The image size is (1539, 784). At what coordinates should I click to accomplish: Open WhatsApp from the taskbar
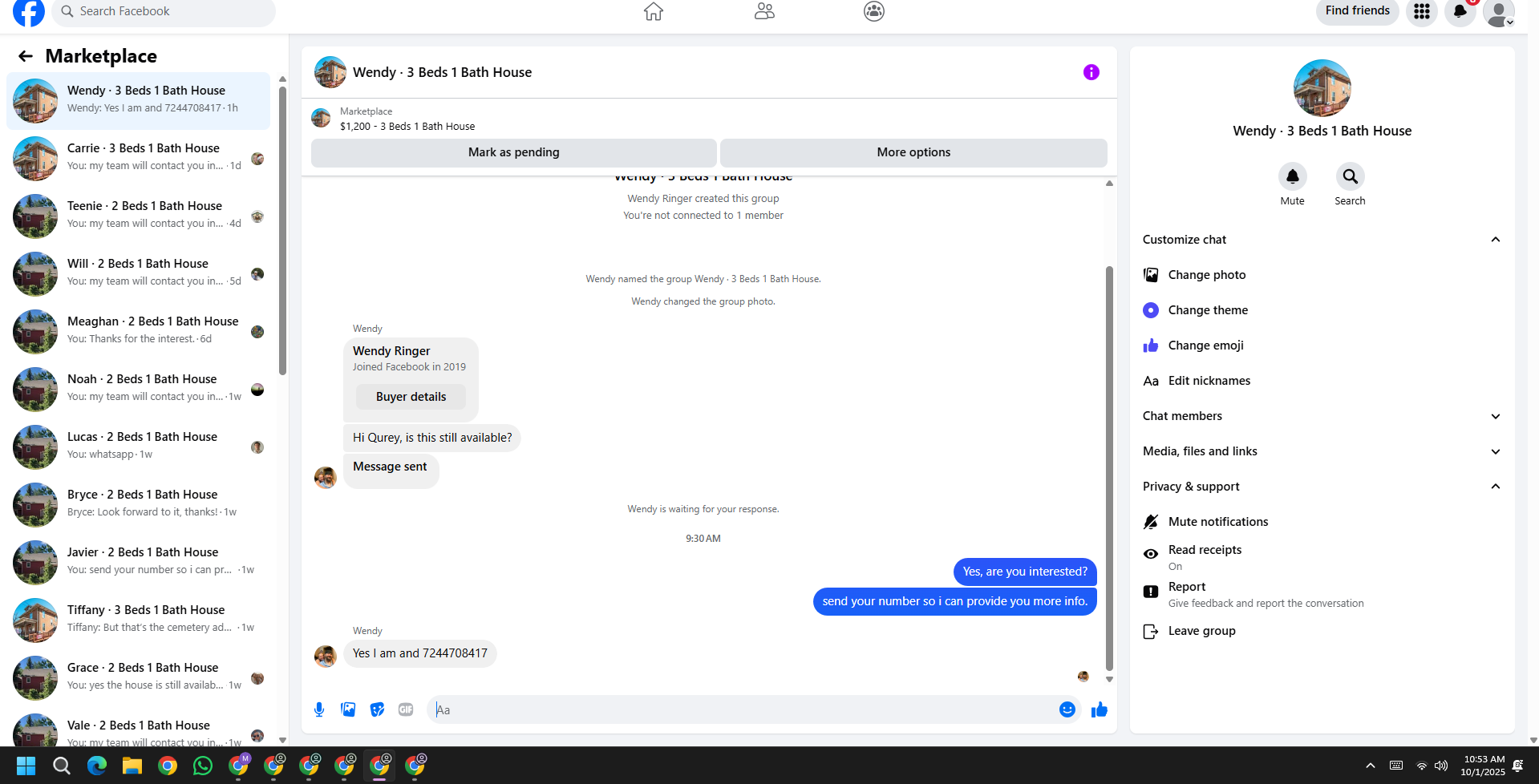[x=203, y=766]
